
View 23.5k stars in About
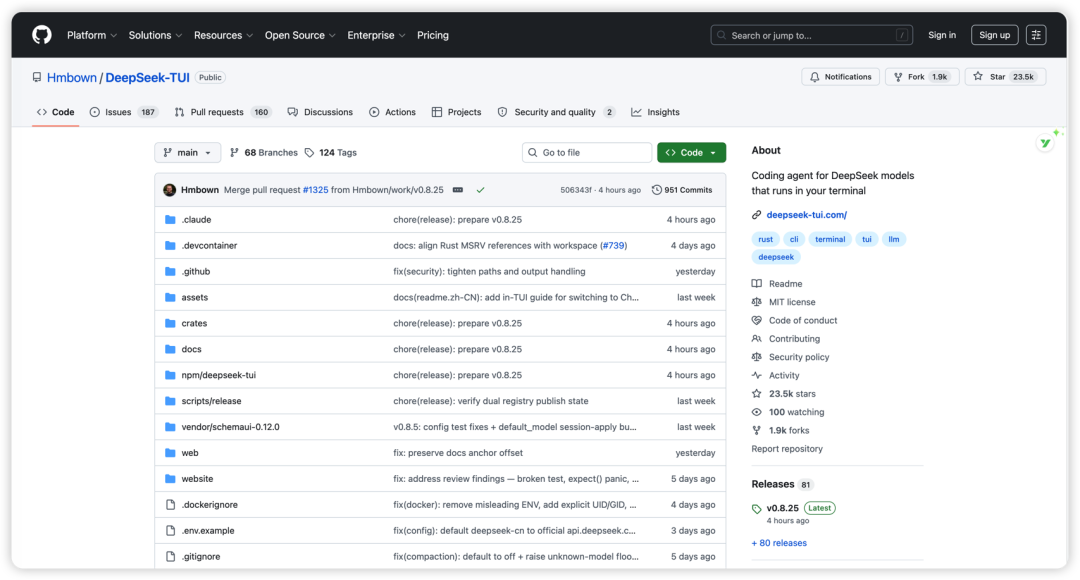click(x=792, y=394)
